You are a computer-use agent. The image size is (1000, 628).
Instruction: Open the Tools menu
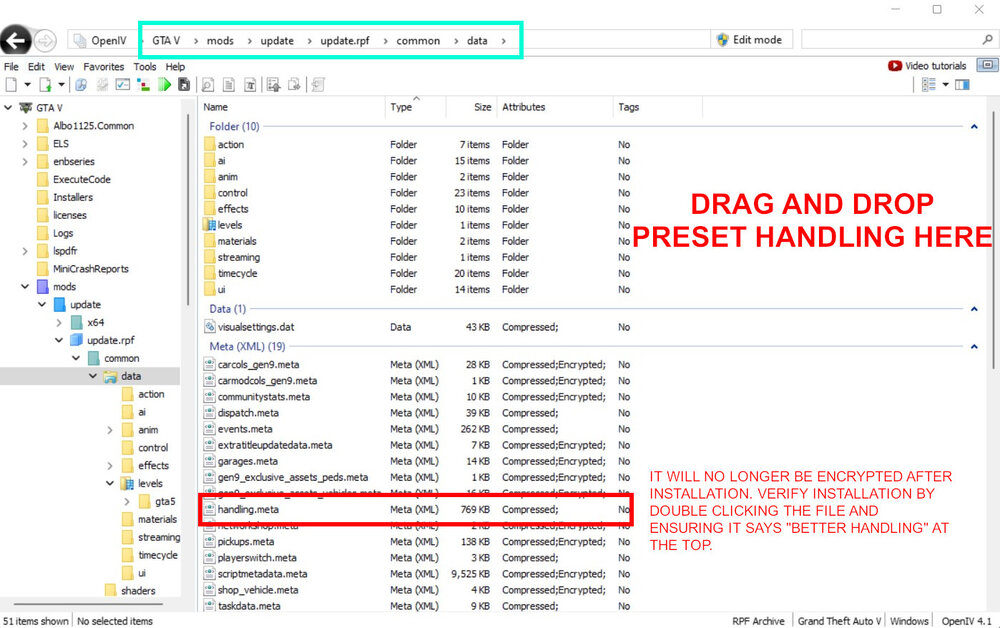pyautogui.click(x=145, y=66)
